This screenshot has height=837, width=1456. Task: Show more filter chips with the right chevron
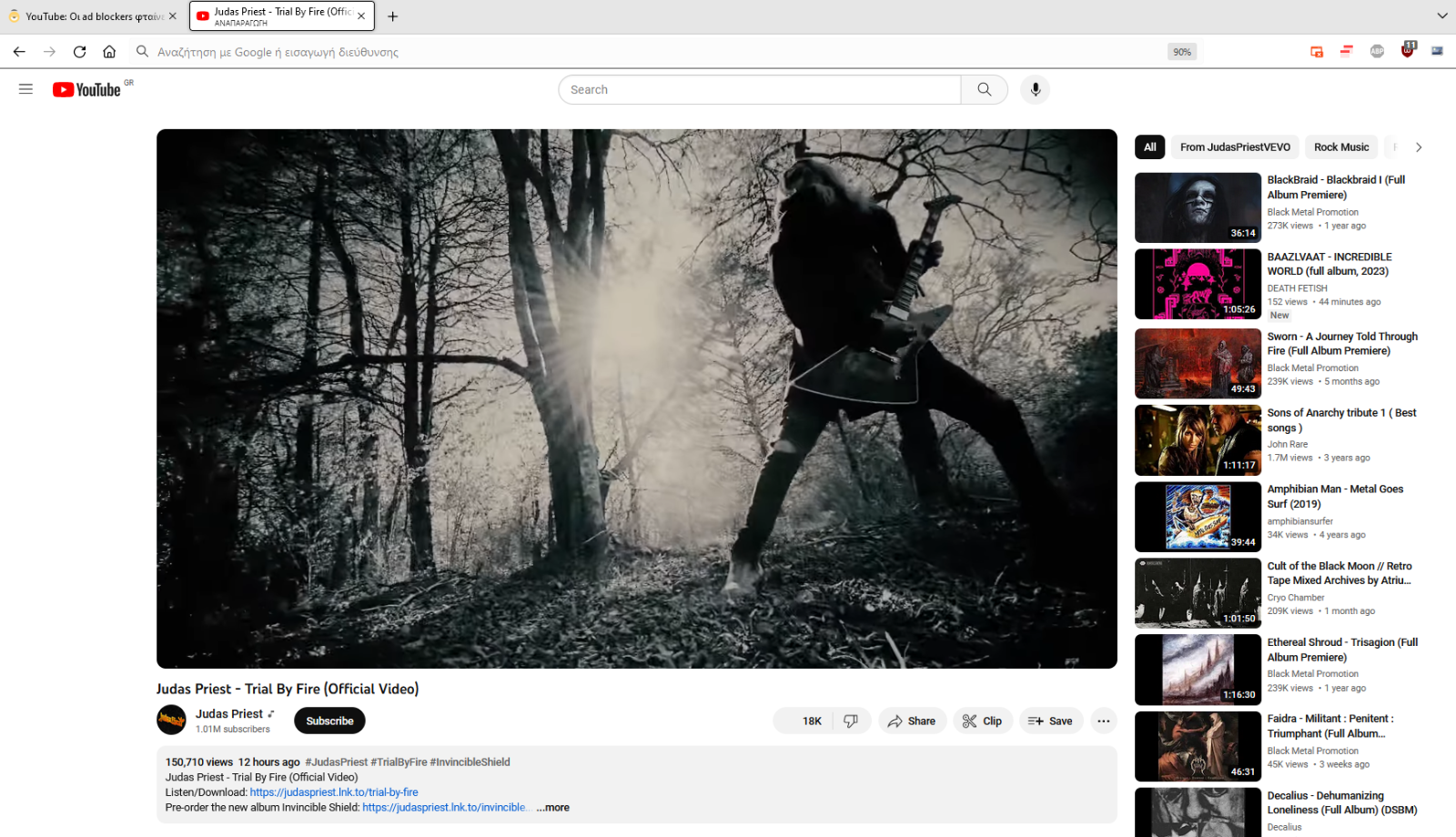coord(1418,147)
